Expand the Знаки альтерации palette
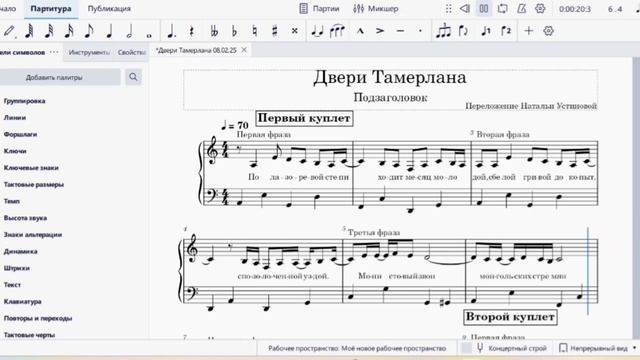The image size is (640, 360). click(x=33, y=235)
